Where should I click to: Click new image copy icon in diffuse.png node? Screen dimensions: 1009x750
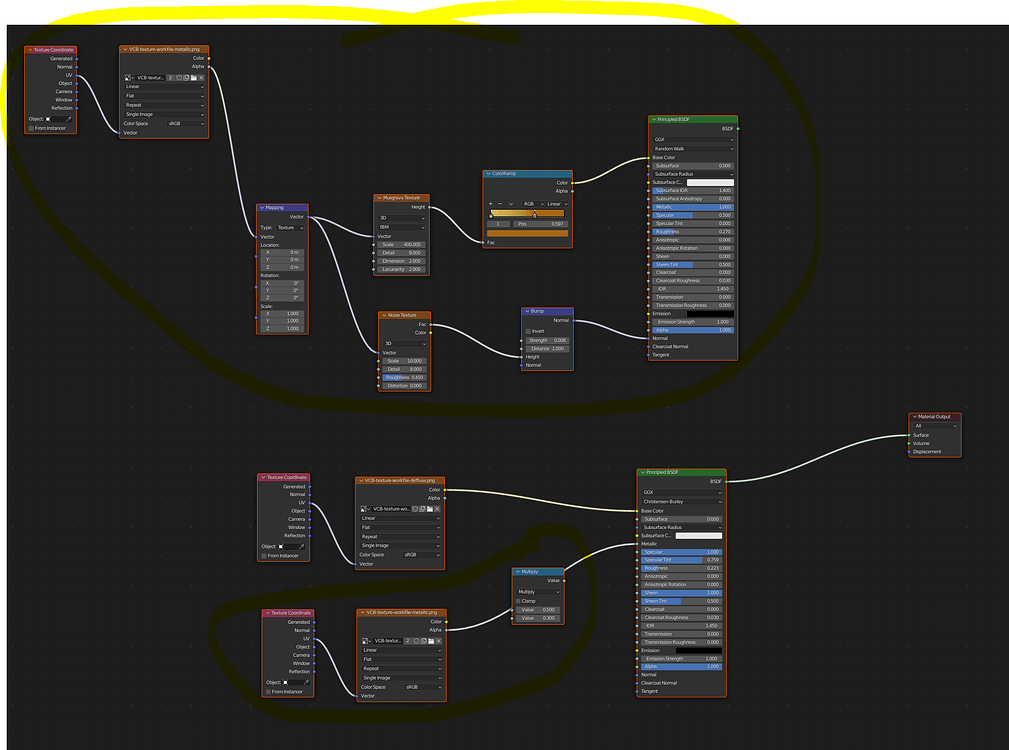(x=423, y=509)
